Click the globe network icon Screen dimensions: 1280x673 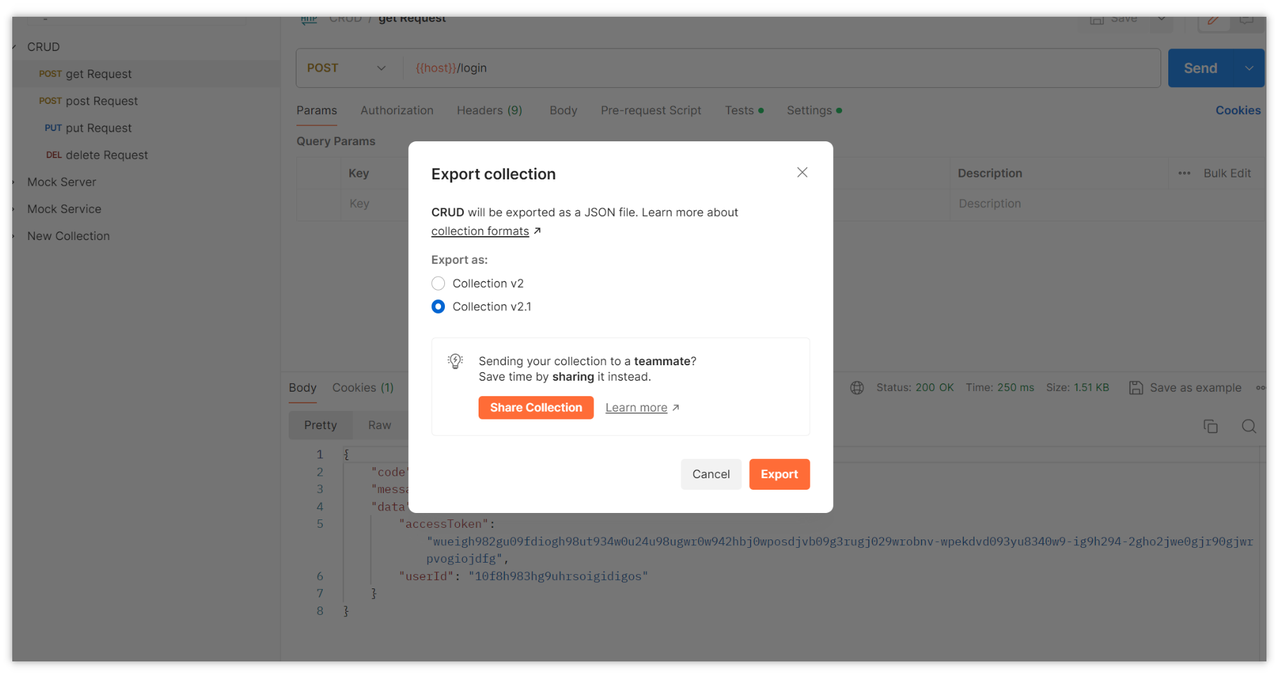pos(857,388)
